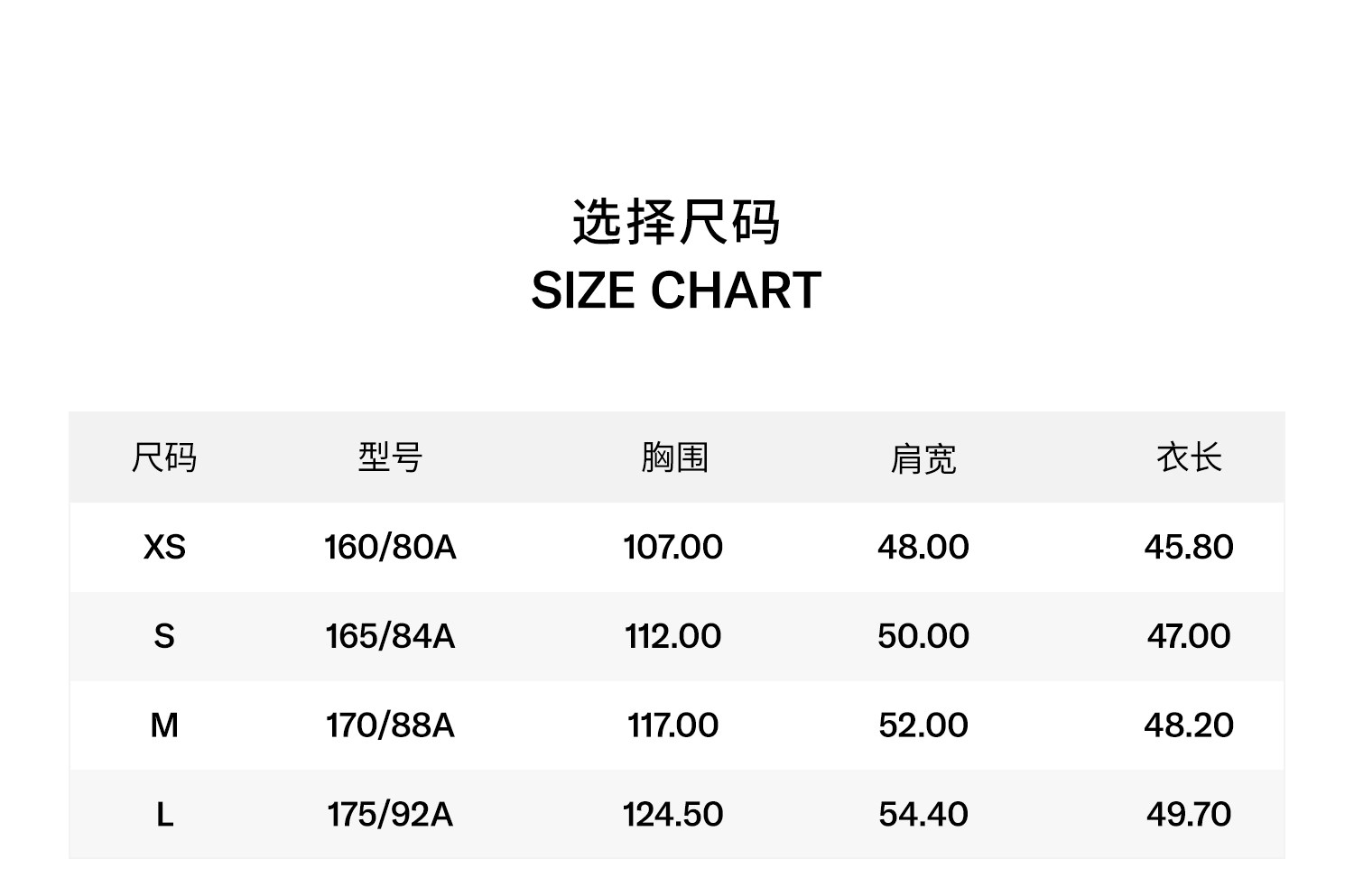
Task: Select the M size row label
Action: [164, 725]
